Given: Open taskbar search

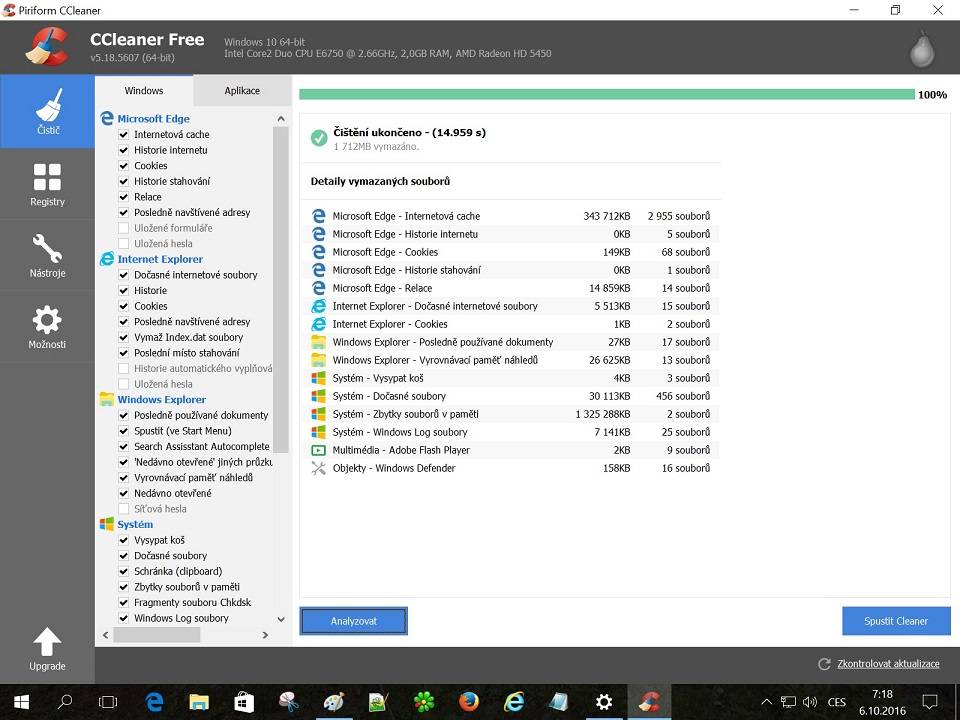Looking at the screenshot, I should [x=65, y=702].
